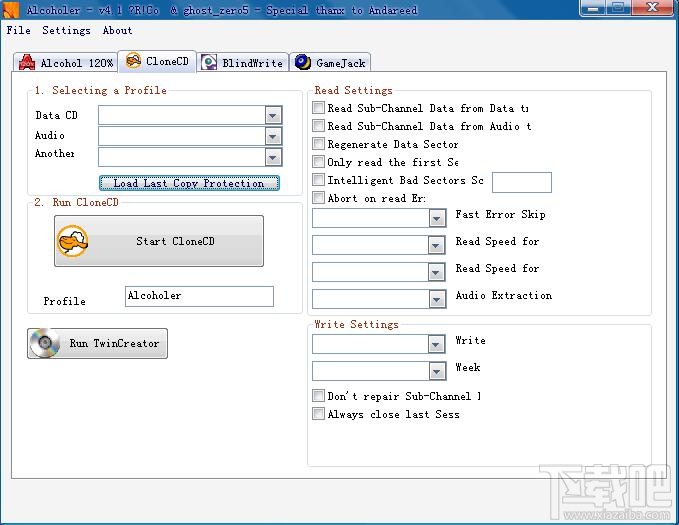Image resolution: width=679 pixels, height=525 pixels.
Task: Check Abort on read Error
Action: tap(318, 198)
